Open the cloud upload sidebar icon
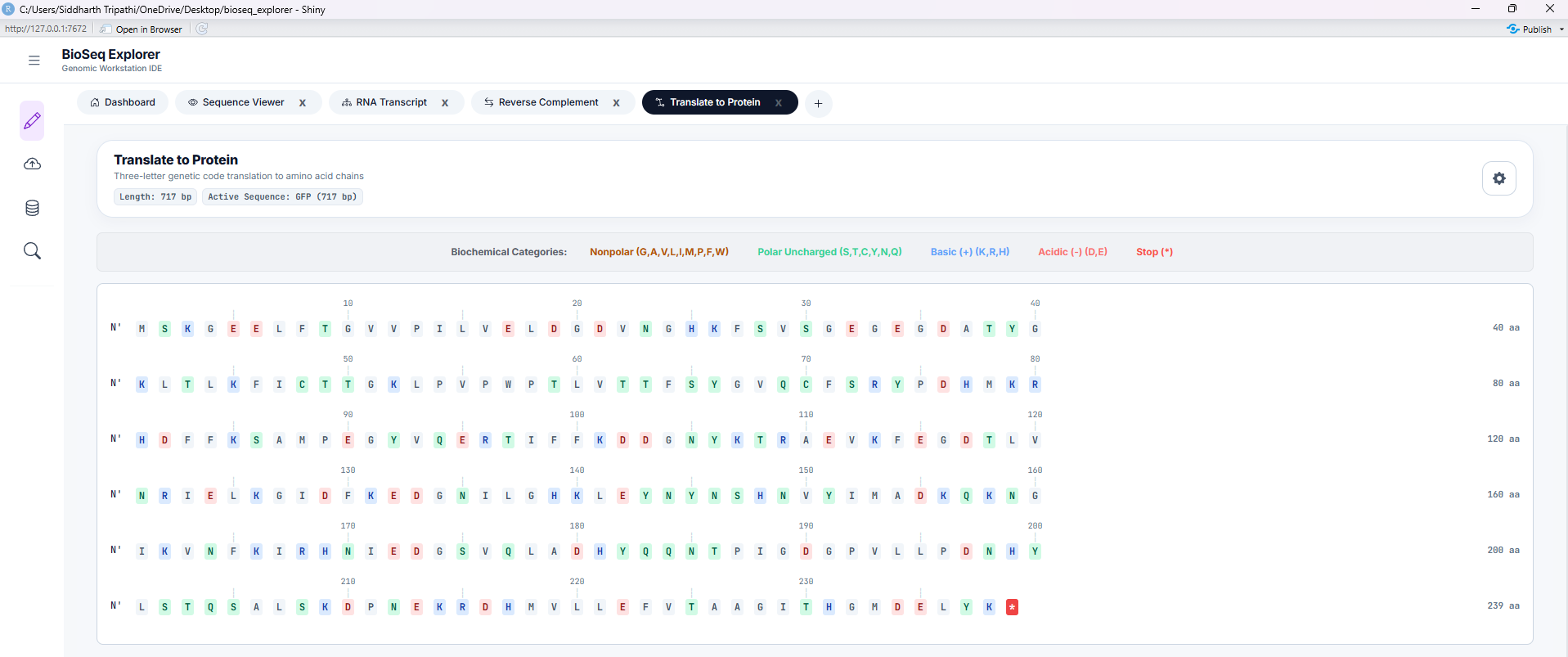Image resolution: width=1568 pixels, height=657 pixels. tap(32, 164)
